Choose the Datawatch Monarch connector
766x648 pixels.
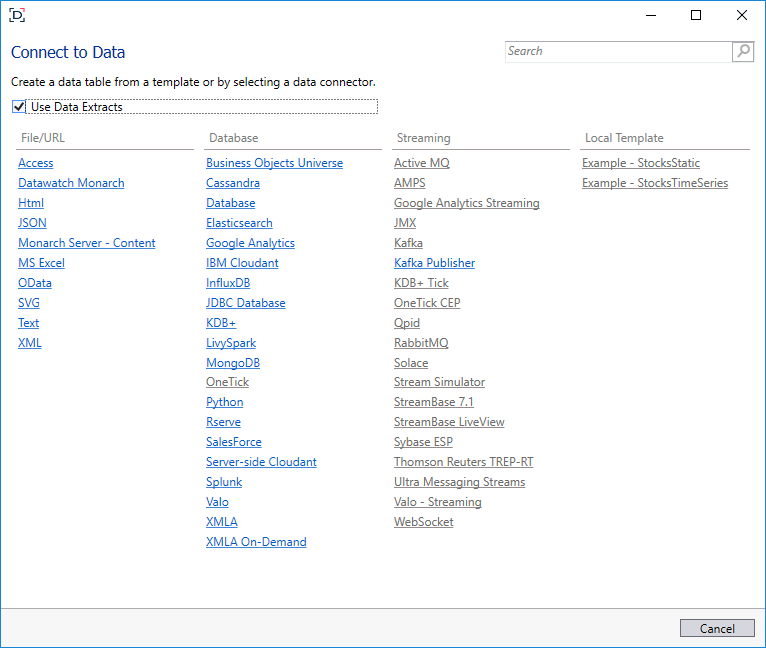click(71, 183)
